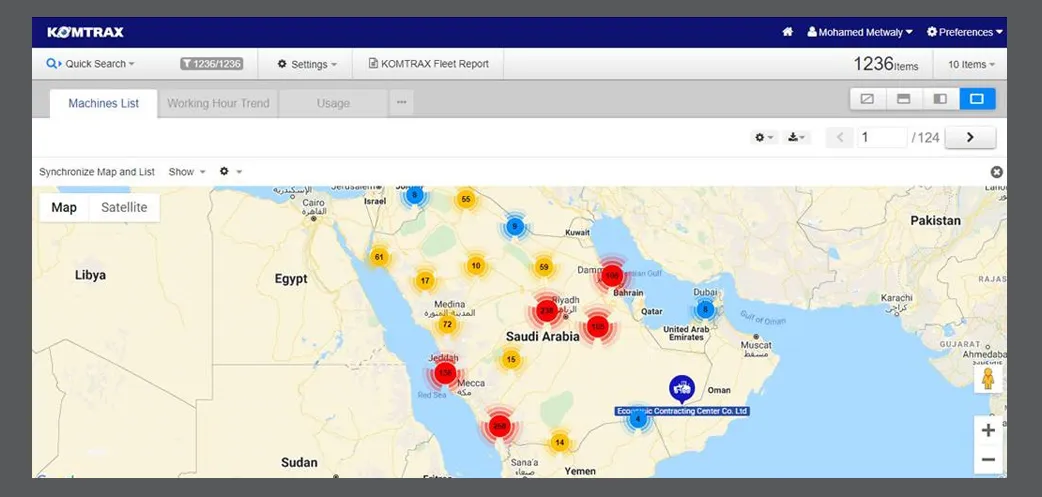Open the Quick Search dropdown
The height and width of the screenshot is (497, 1042).
tap(90, 64)
